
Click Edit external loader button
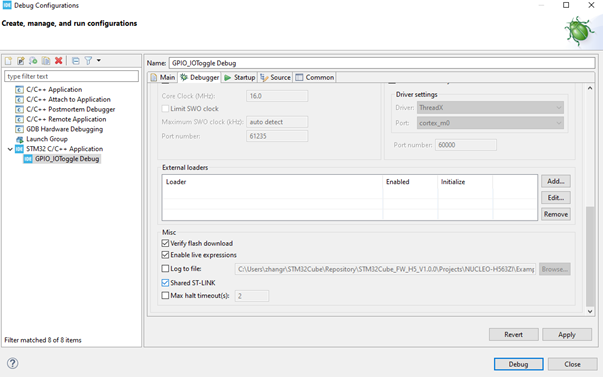coord(556,198)
